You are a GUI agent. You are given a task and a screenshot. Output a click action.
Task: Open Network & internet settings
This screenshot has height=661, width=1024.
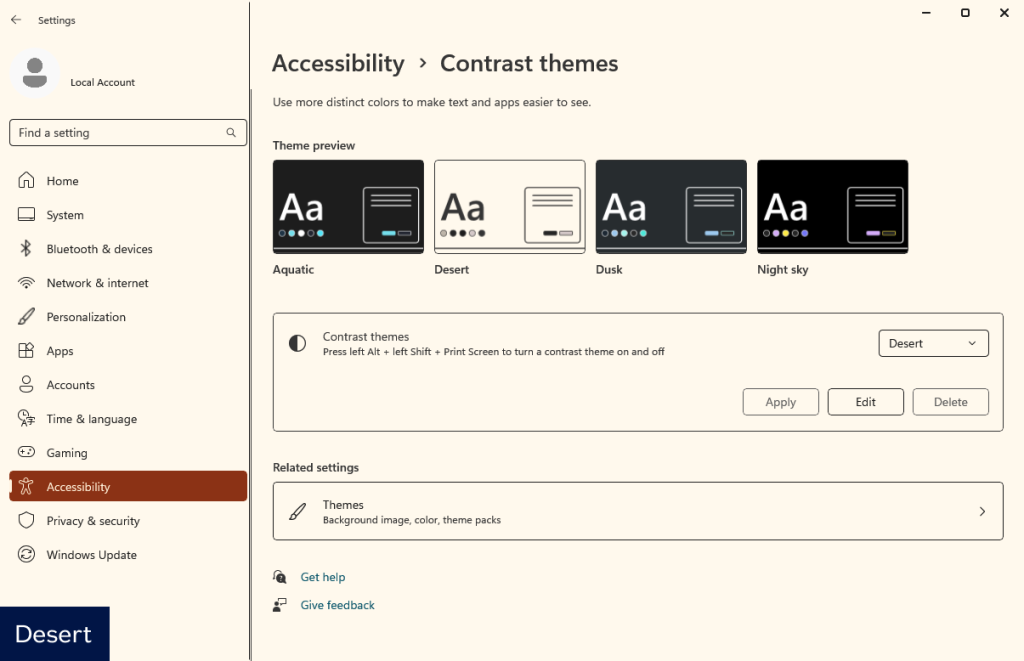(x=98, y=282)
